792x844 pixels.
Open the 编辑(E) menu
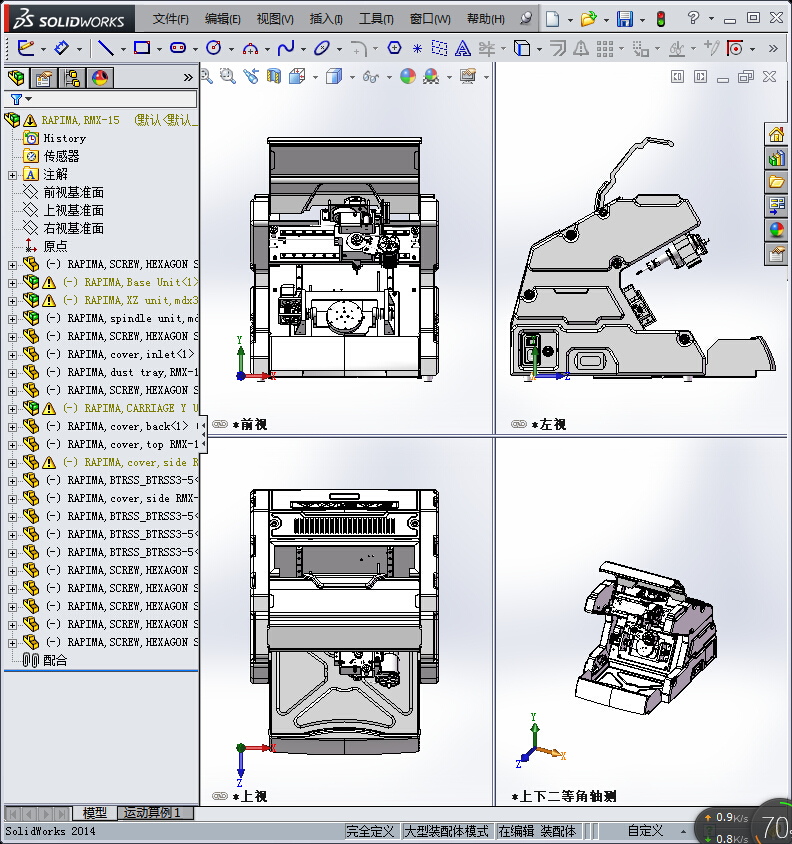pyautogui.click(x=222, y=19)
